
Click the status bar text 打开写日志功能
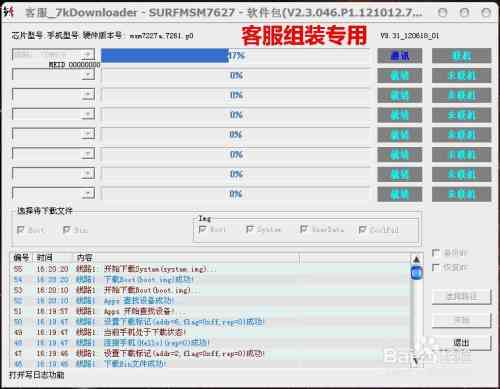pos(36,375)
